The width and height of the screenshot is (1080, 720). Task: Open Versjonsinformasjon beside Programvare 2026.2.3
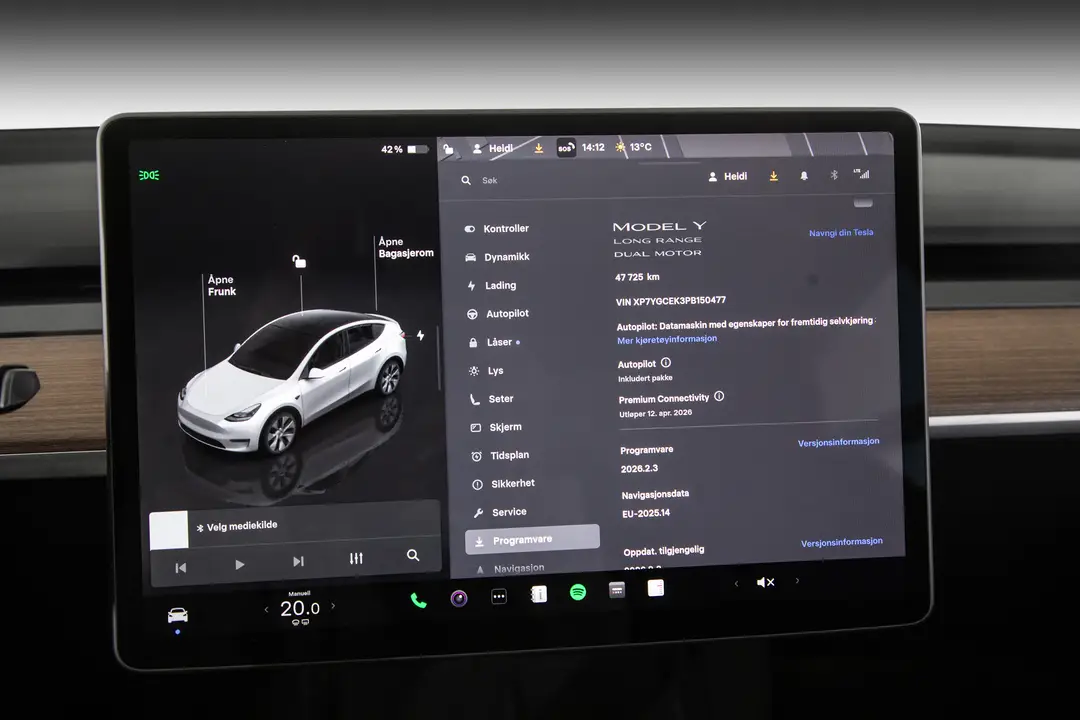click(x=838, y=442)
